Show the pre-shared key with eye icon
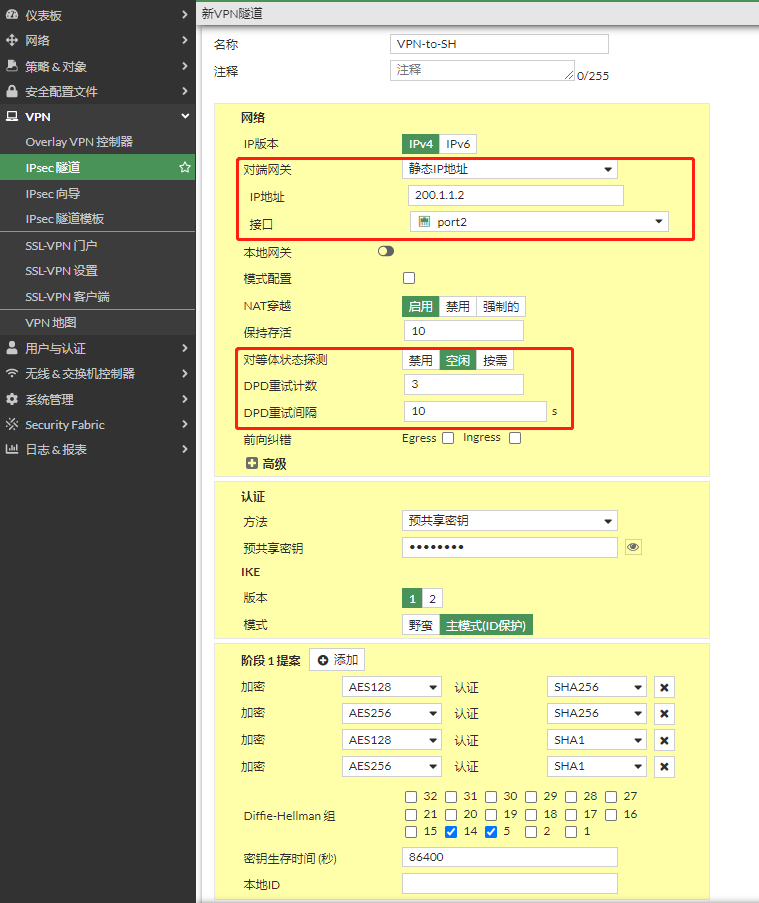This screenshot has width=759, height=903. [633, 547]
